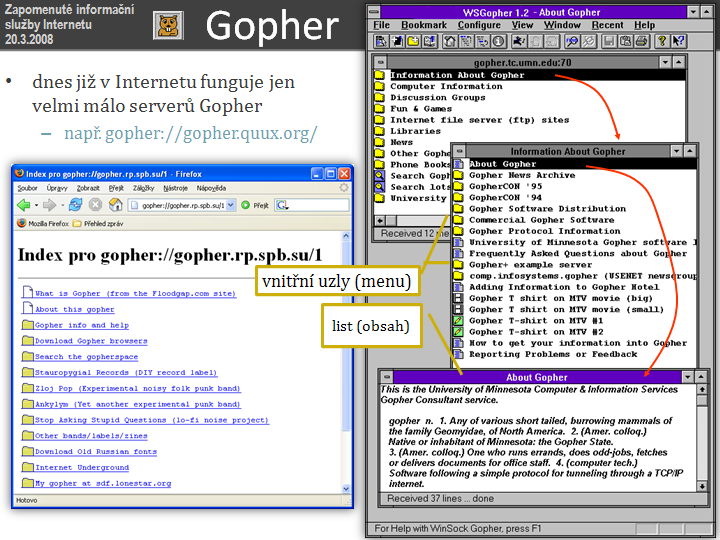
Task: Expand the Firefox address bar URL dropdown
Action: click(x=231, y=205)
